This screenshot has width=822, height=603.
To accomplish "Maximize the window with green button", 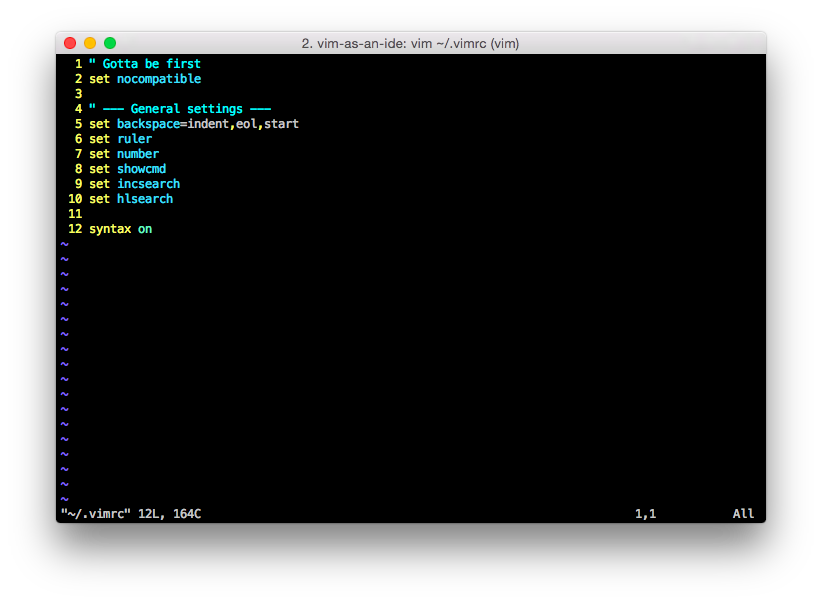I will pos(110,43).
